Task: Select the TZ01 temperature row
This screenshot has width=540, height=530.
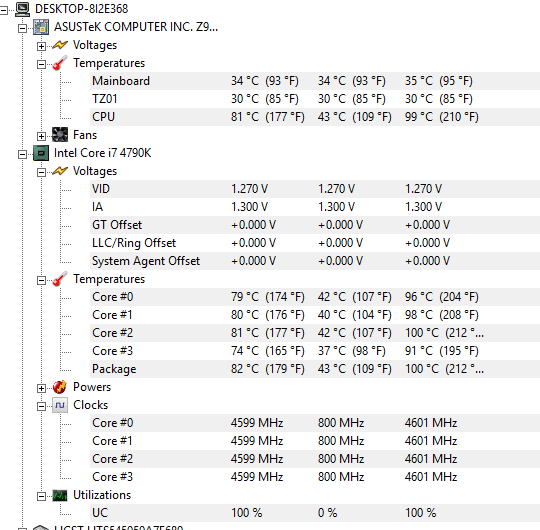Action: (x=315, y=99)
